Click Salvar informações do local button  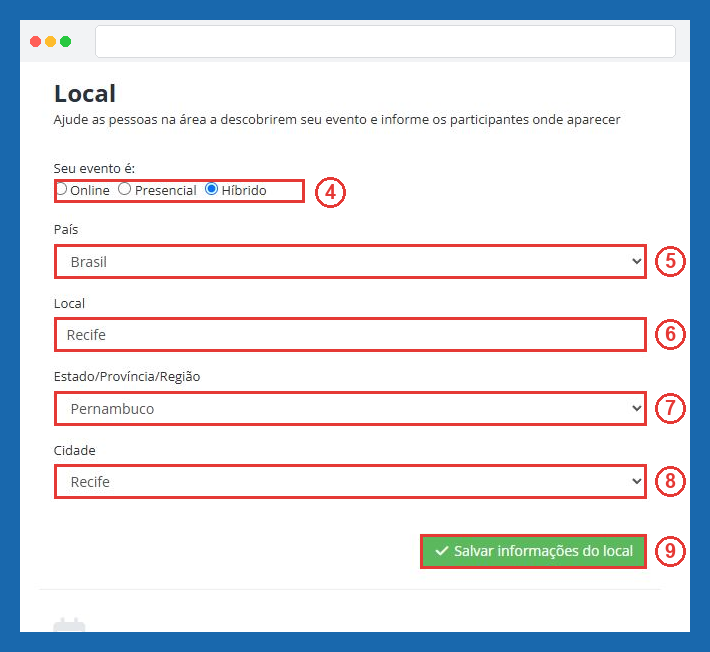tap(533, 551)
